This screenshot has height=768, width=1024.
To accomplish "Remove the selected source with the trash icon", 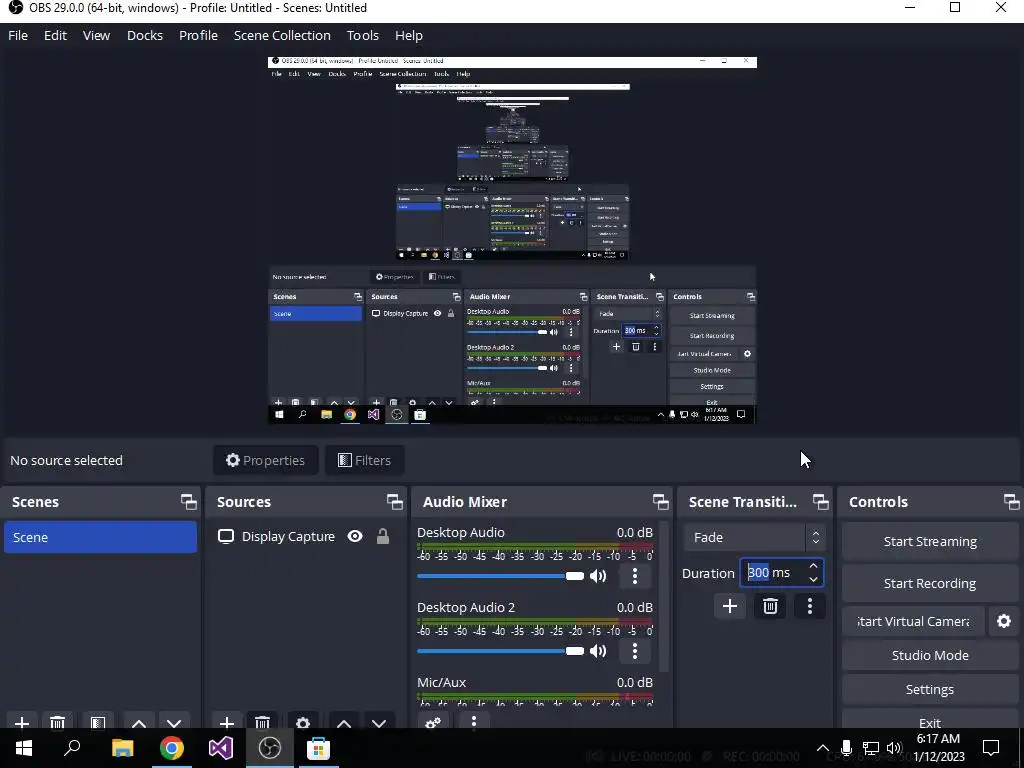I will [262, 723].
